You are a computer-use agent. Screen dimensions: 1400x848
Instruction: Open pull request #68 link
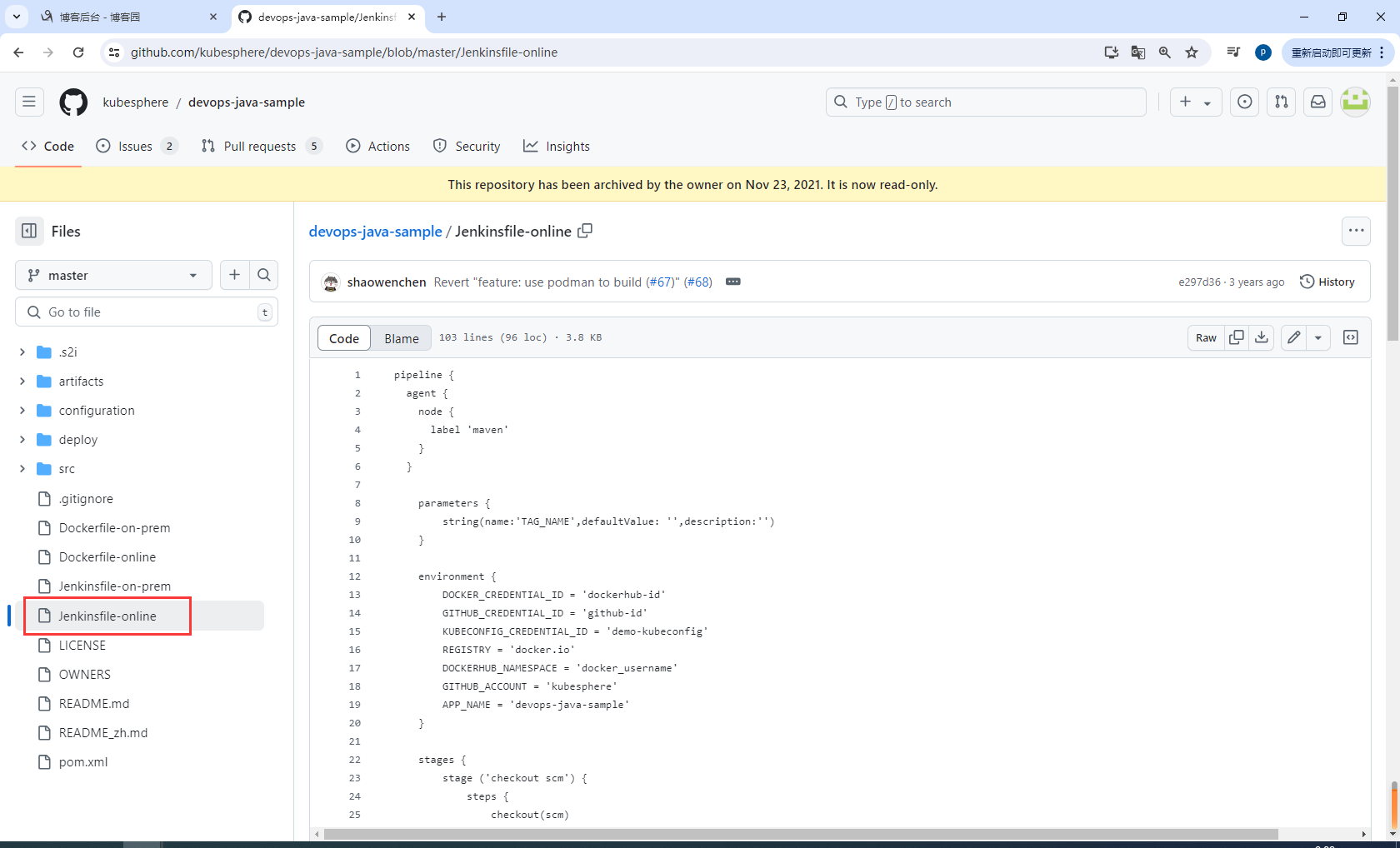point(698,282)
